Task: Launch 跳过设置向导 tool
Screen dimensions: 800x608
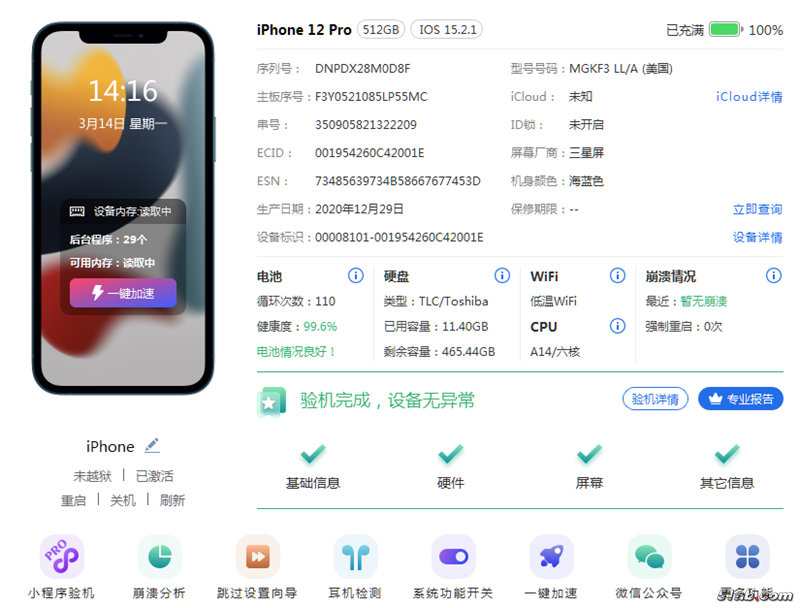Action: click(x=258, y=556)
